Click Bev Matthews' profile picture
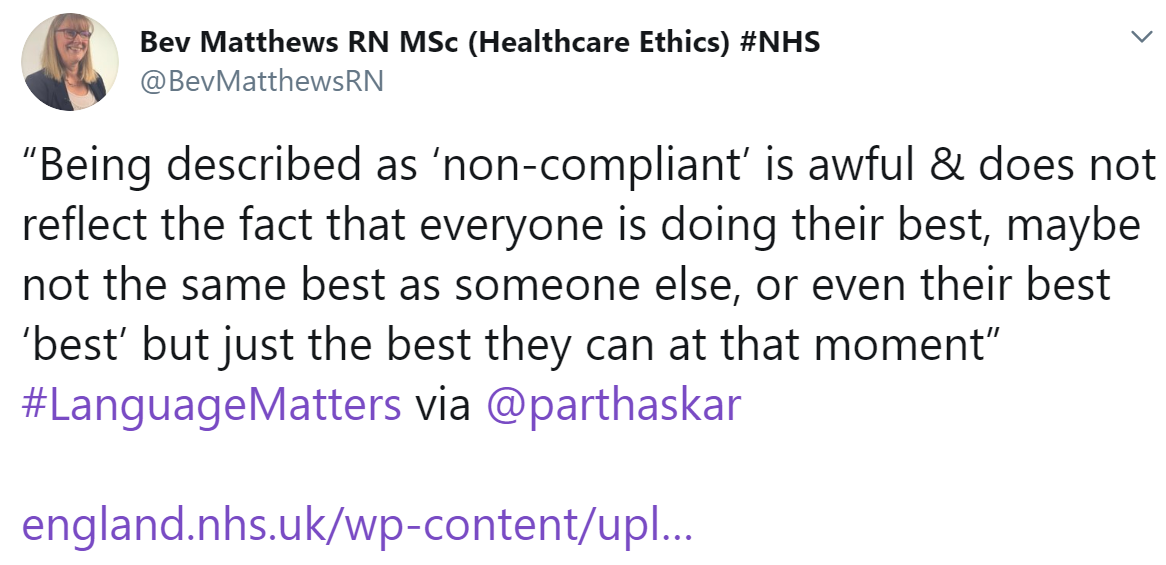1166x565 pixels. pyautogui.click(x=64, y=62)
